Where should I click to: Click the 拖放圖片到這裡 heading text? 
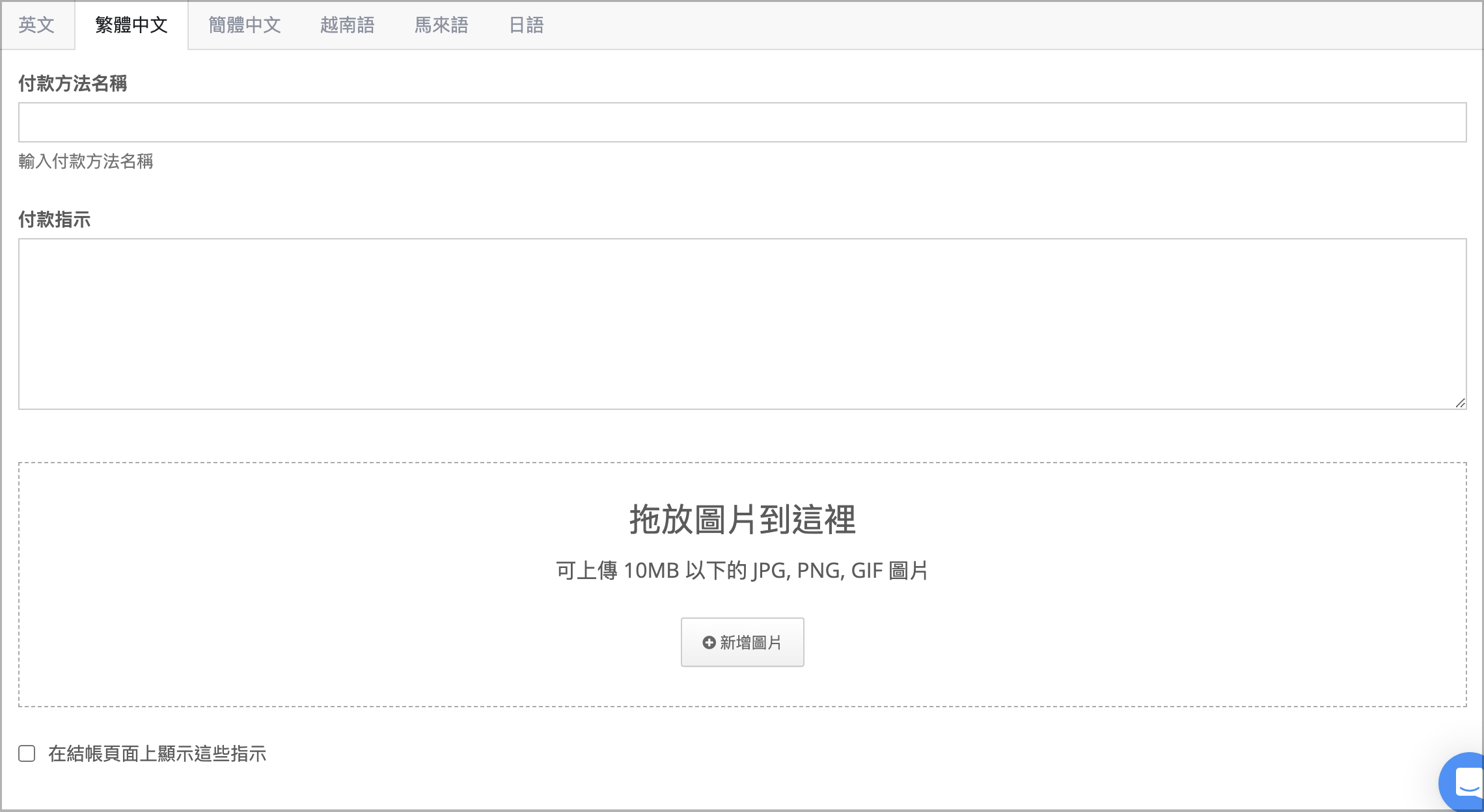click(x=742, y=519)
